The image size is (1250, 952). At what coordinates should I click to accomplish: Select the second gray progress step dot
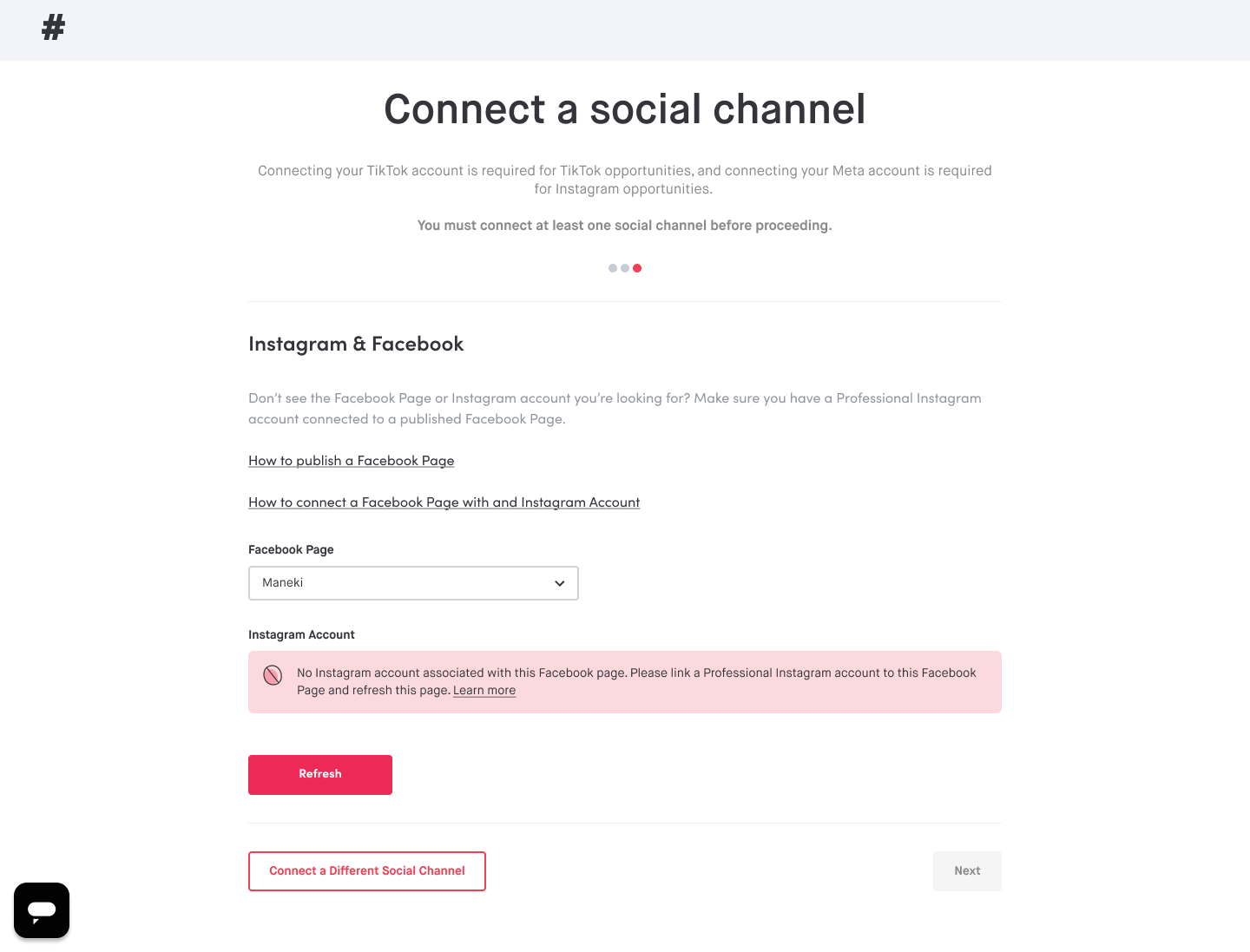click(625, 268)
